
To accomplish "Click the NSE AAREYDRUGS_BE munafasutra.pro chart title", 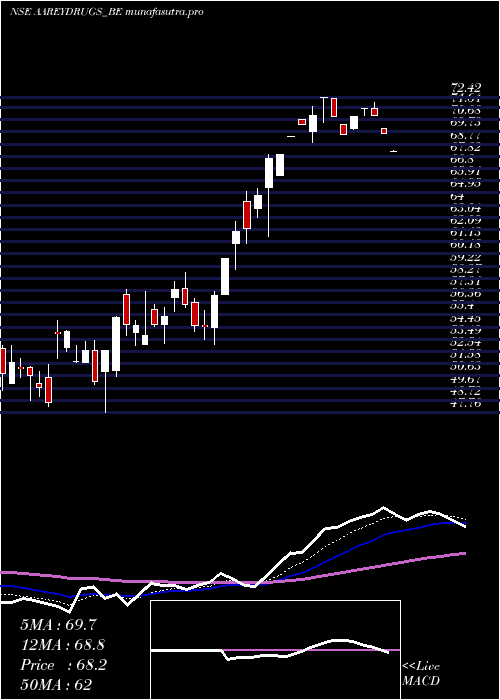I will [107, 12].
